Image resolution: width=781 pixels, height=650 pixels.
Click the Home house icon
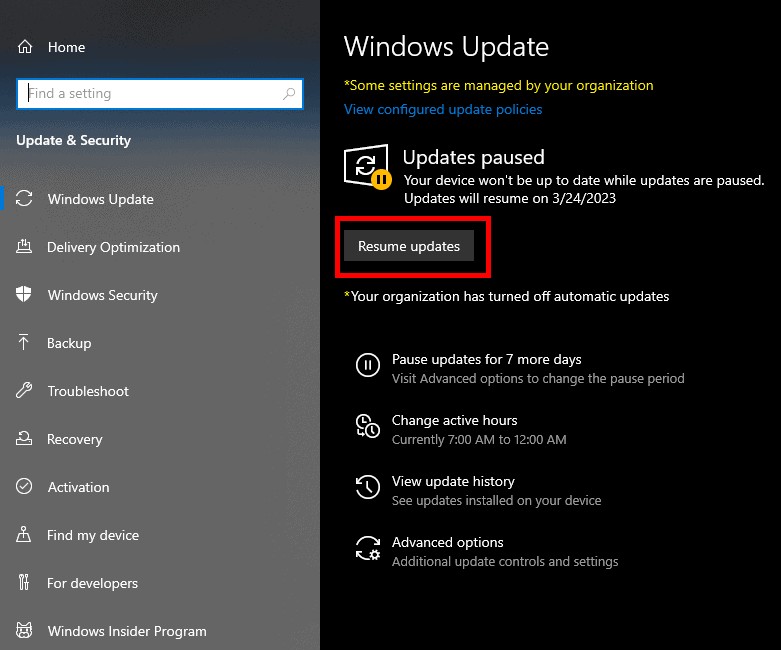pyautogui.click(x=25, y=47)
